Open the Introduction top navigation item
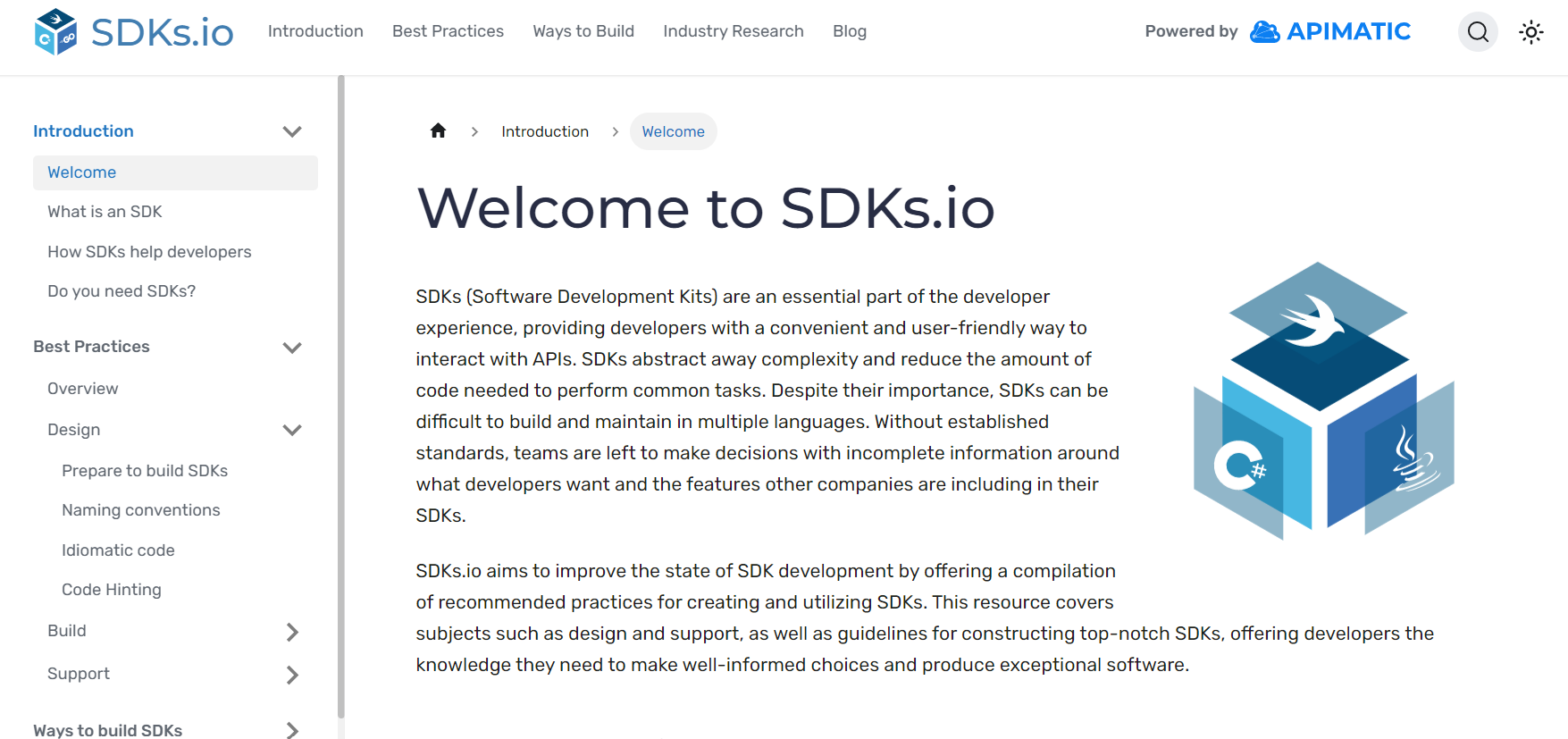The width and height of the screenshot is (1568, 739). tap(315, 31)
